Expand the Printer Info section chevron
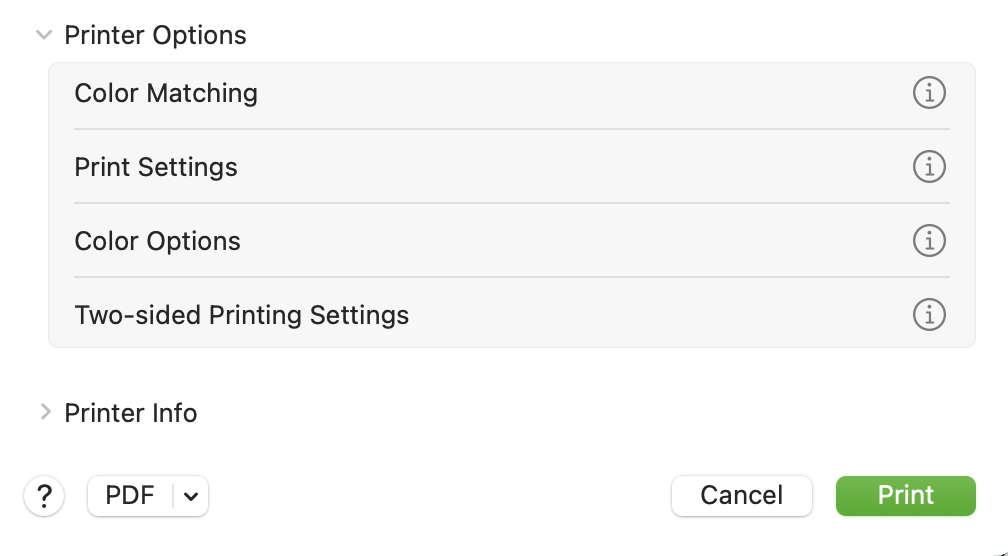This screenshot has height=556, width=1008. 45,412
